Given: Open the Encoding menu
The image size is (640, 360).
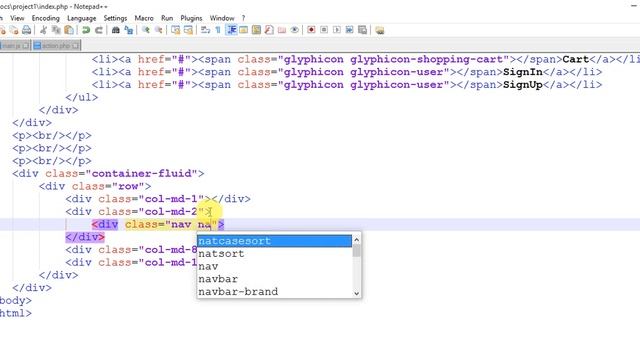Looking at the screenshot, I should [46, 18].
